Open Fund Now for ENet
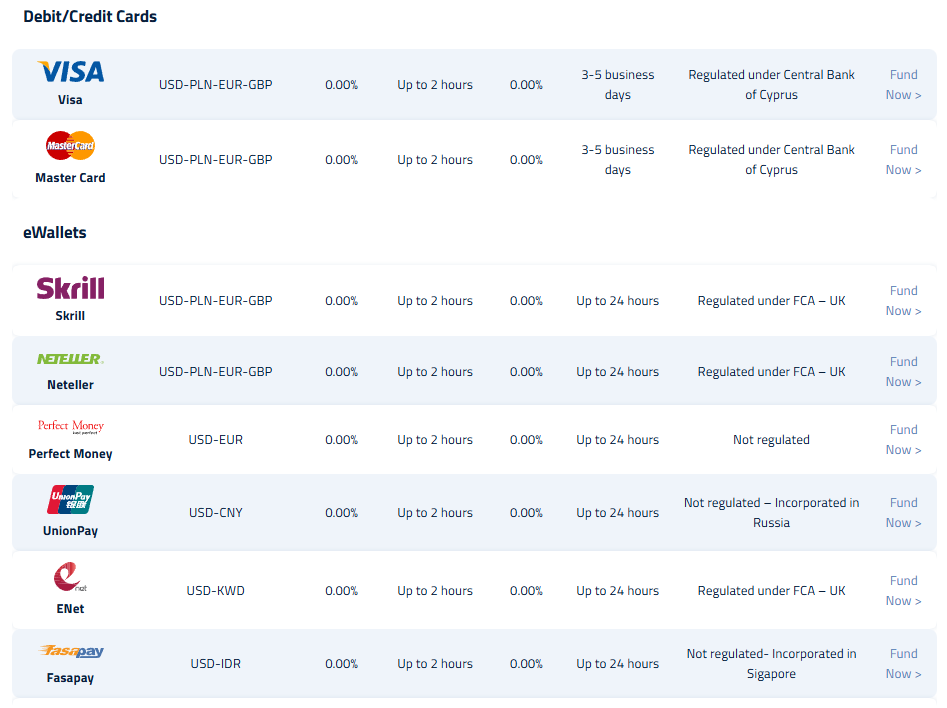This screenshot has height=708, width=947. [x=904, y=591]
